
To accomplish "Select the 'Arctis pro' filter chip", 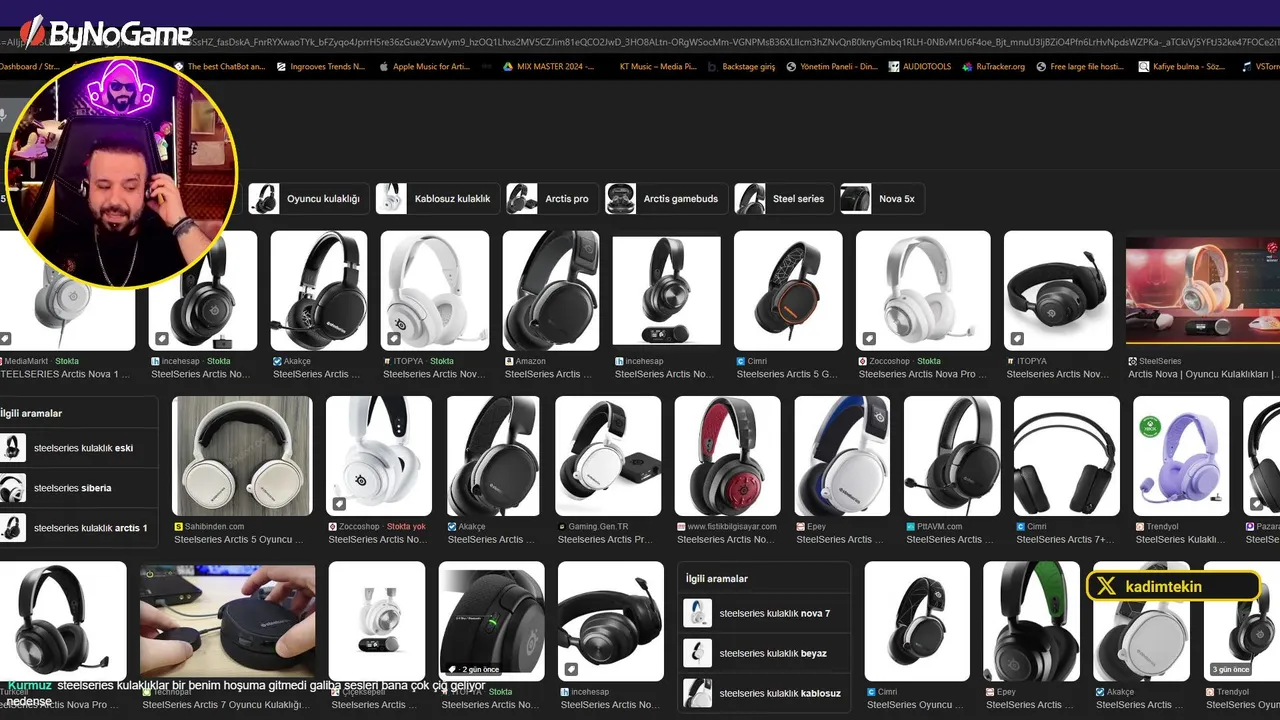I will (552, 199).
